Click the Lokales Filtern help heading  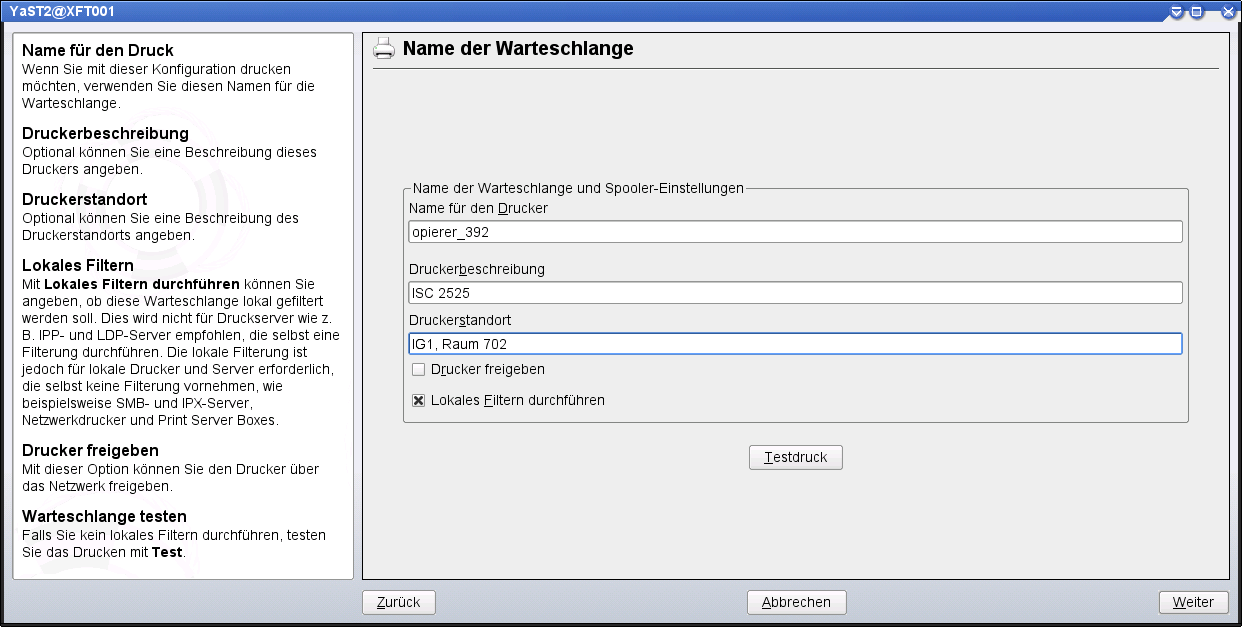78,266
